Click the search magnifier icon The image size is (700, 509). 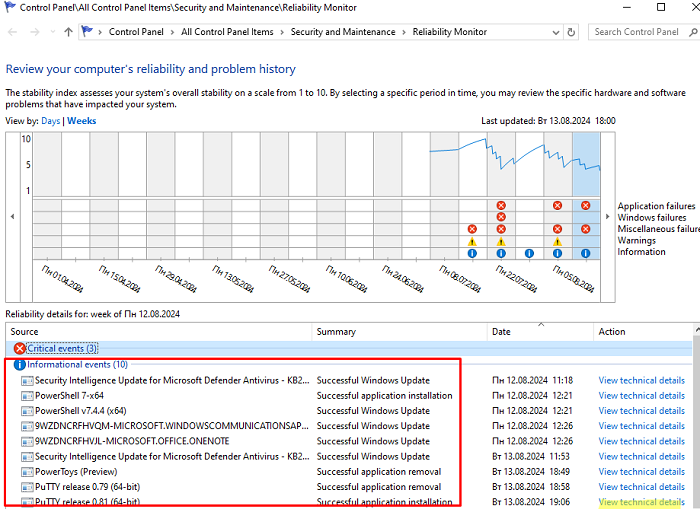(x=693, y=32)
